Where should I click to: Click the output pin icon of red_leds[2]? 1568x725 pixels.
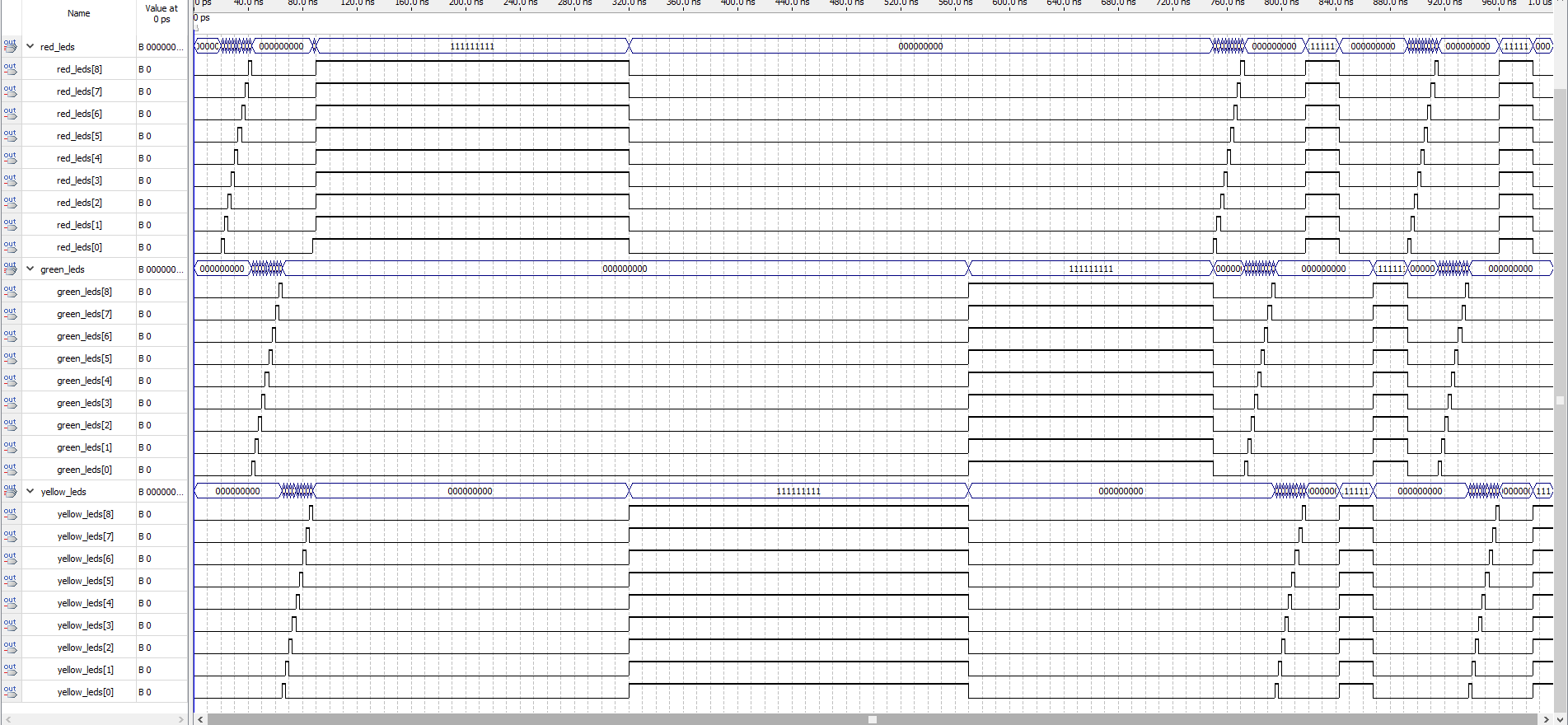[x=10, y=202]
